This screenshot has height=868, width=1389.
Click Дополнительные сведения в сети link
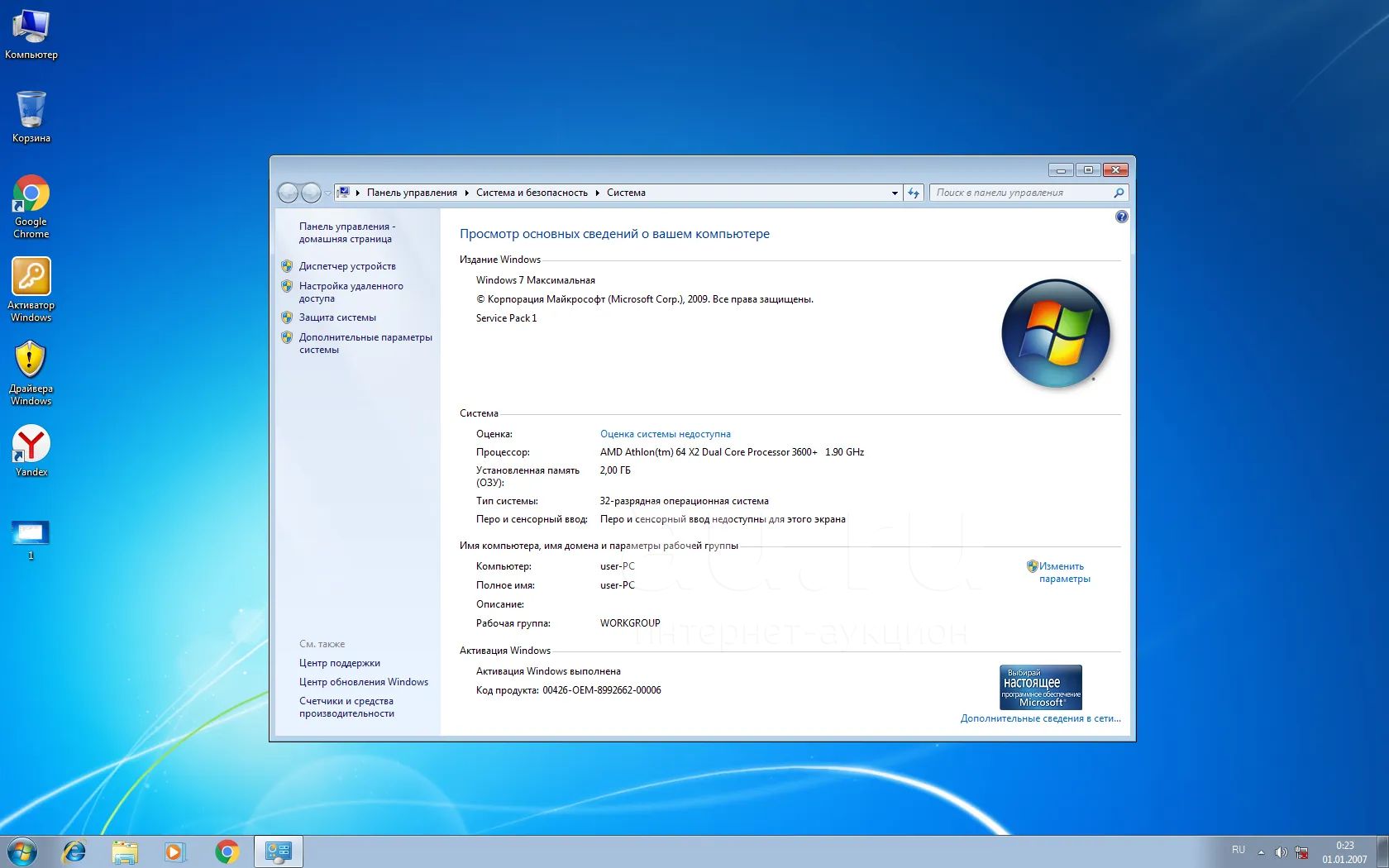[1041, 718]
